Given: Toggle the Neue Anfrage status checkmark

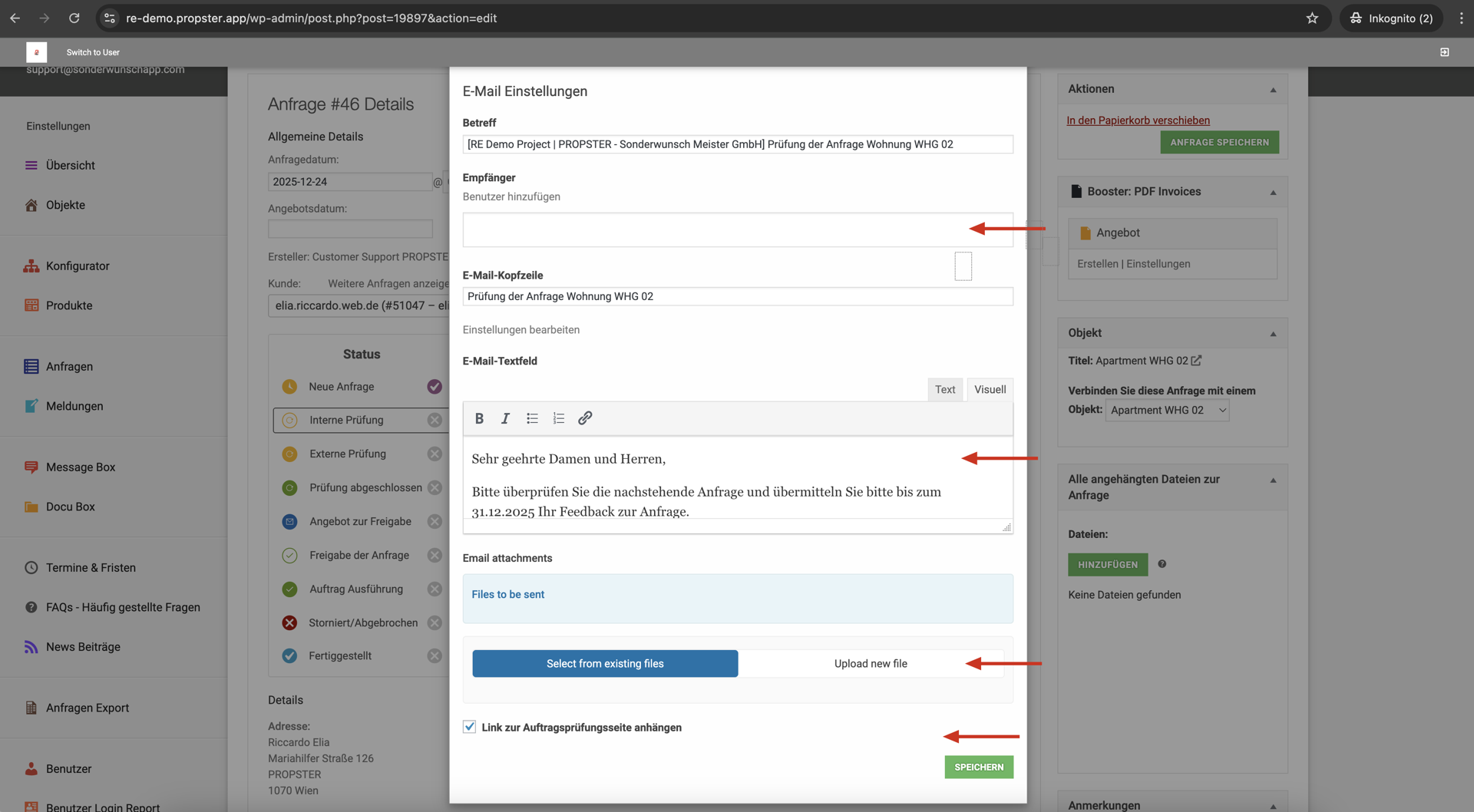Looking at the screenshot, I should (x=435, y=387).
